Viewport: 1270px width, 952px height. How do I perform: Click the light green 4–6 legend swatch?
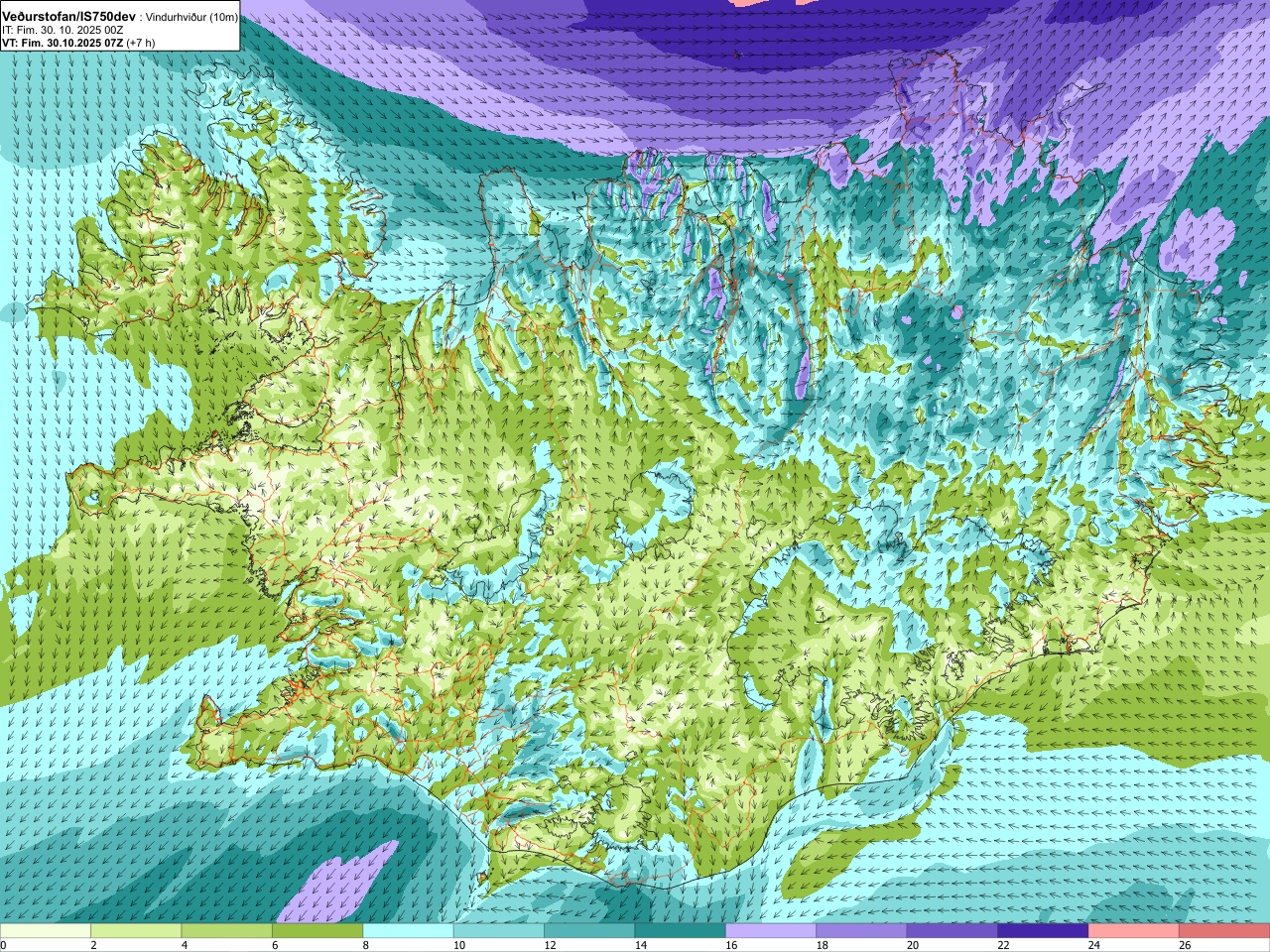pyautogui.click(x=227, y=931)
